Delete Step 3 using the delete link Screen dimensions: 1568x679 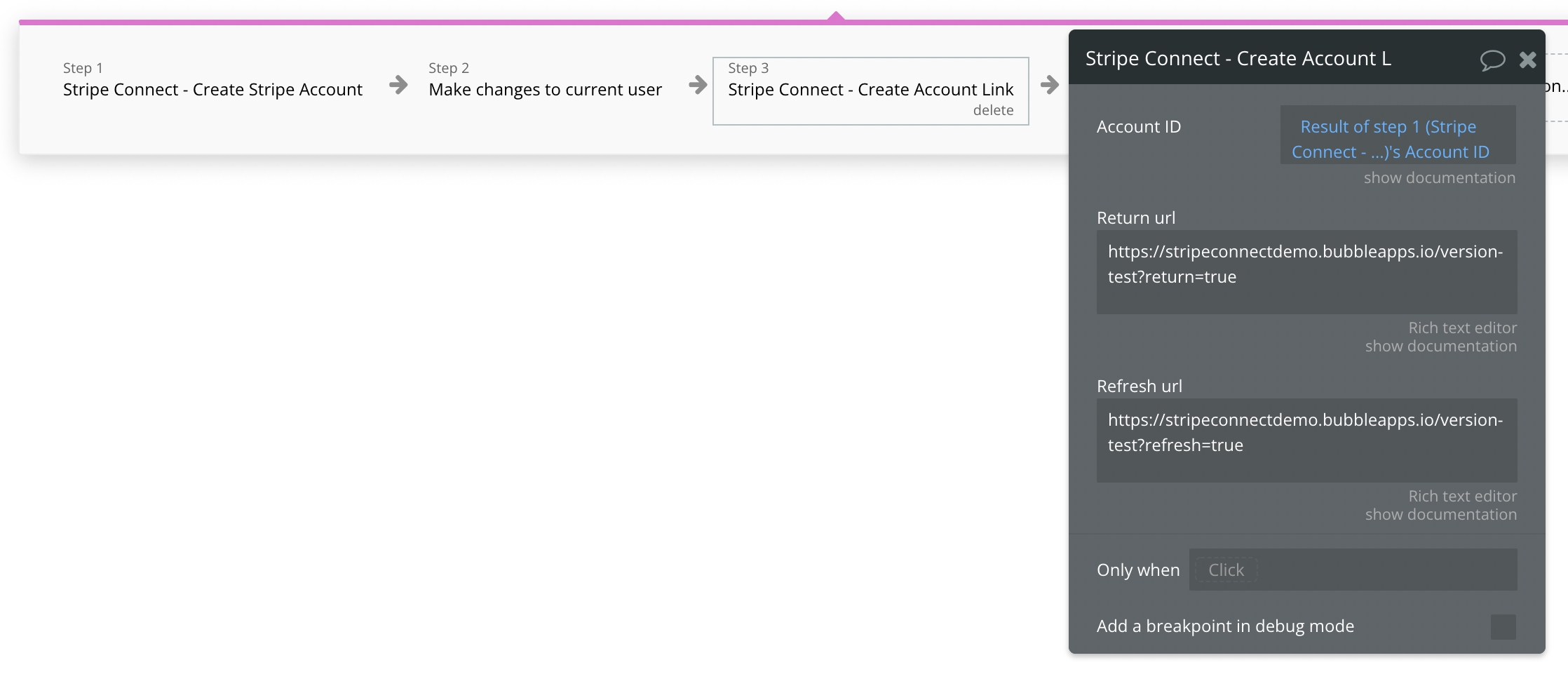pyautogui.click(x=992, y=110)
